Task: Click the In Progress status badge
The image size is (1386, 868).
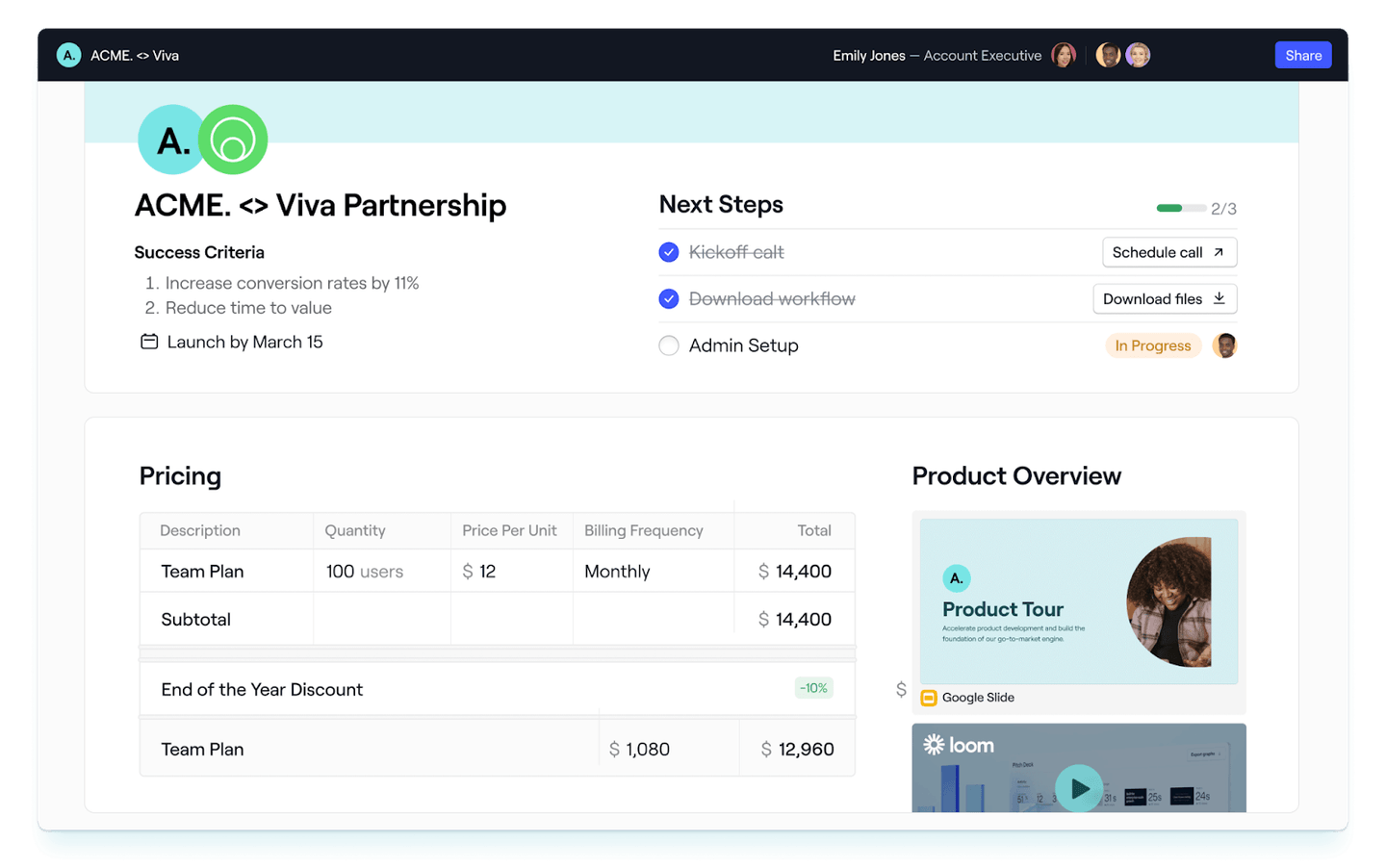Action: click(x=1153, y=345)
